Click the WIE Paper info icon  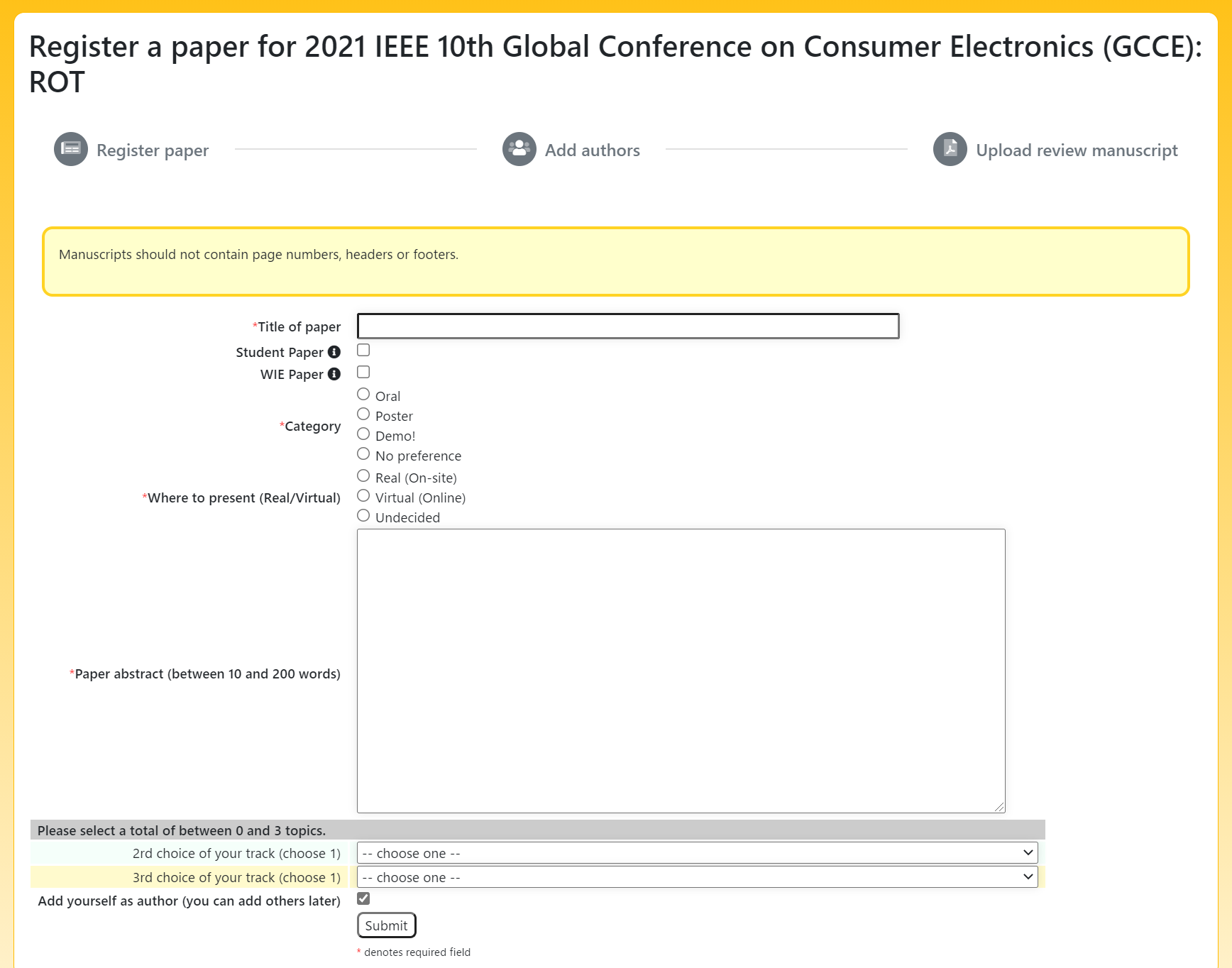pos(334,374)
